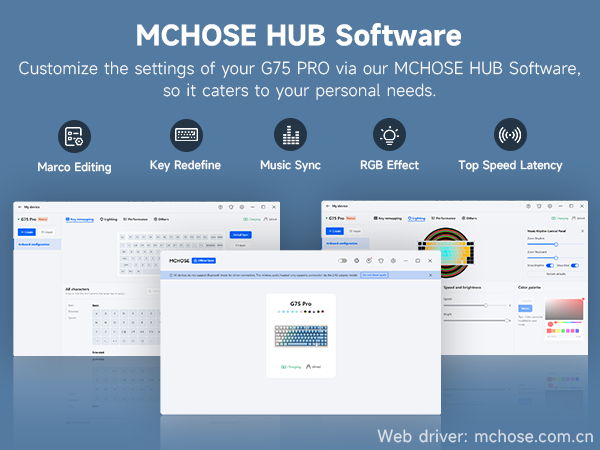Click round icon left of minimize in front MCHOSE window
Image resolution: width=600 pixels, height=450 pixels.
click(393, 261)
